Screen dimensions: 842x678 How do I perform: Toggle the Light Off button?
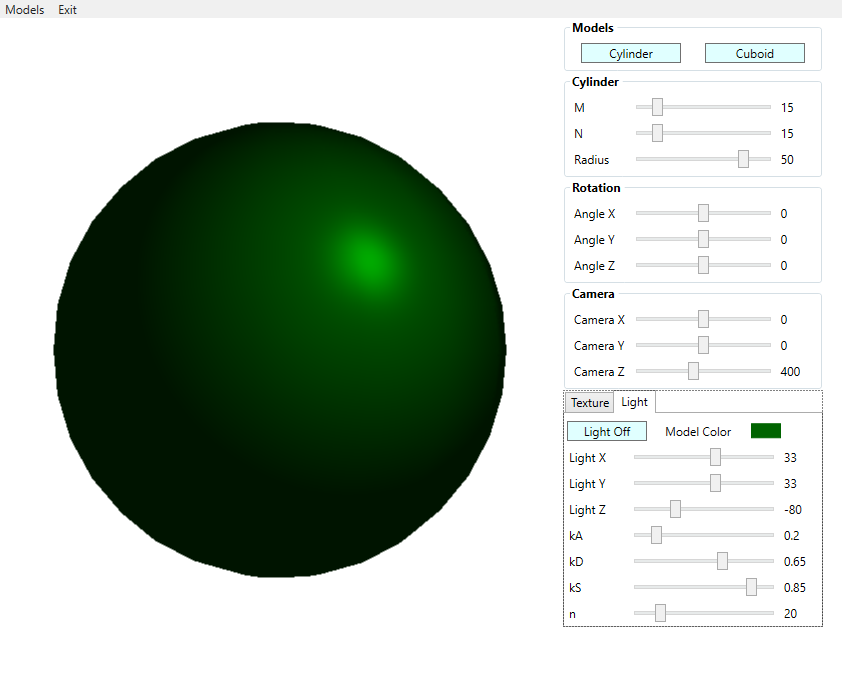click(607, 432)
